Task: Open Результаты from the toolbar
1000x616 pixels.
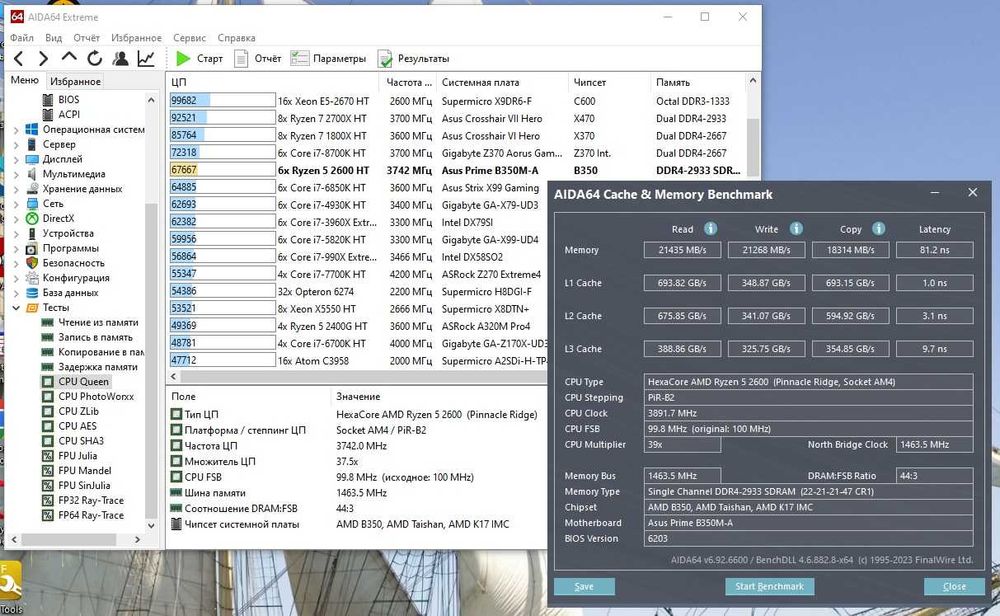Action: [413, 59]
